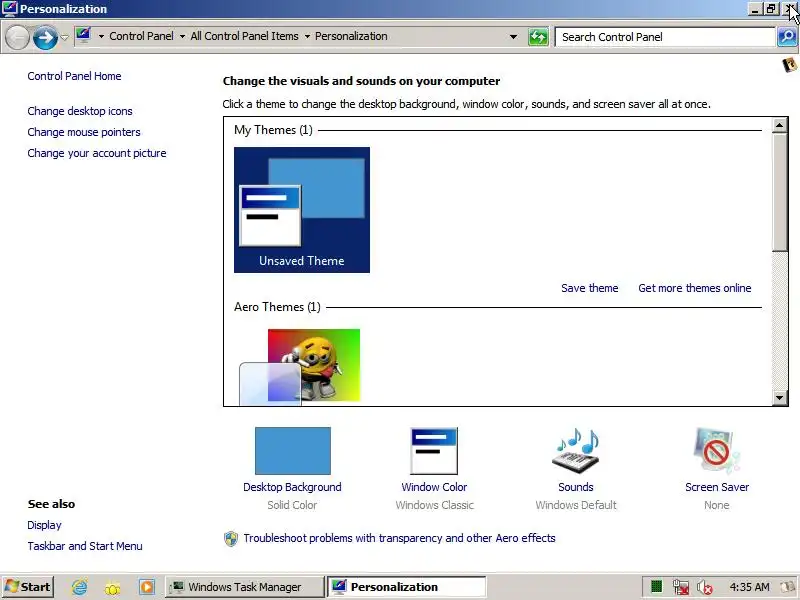Click the Personalization breadcrumb
The width and height of the screenshot is (800, 600).
coord(351,36)
